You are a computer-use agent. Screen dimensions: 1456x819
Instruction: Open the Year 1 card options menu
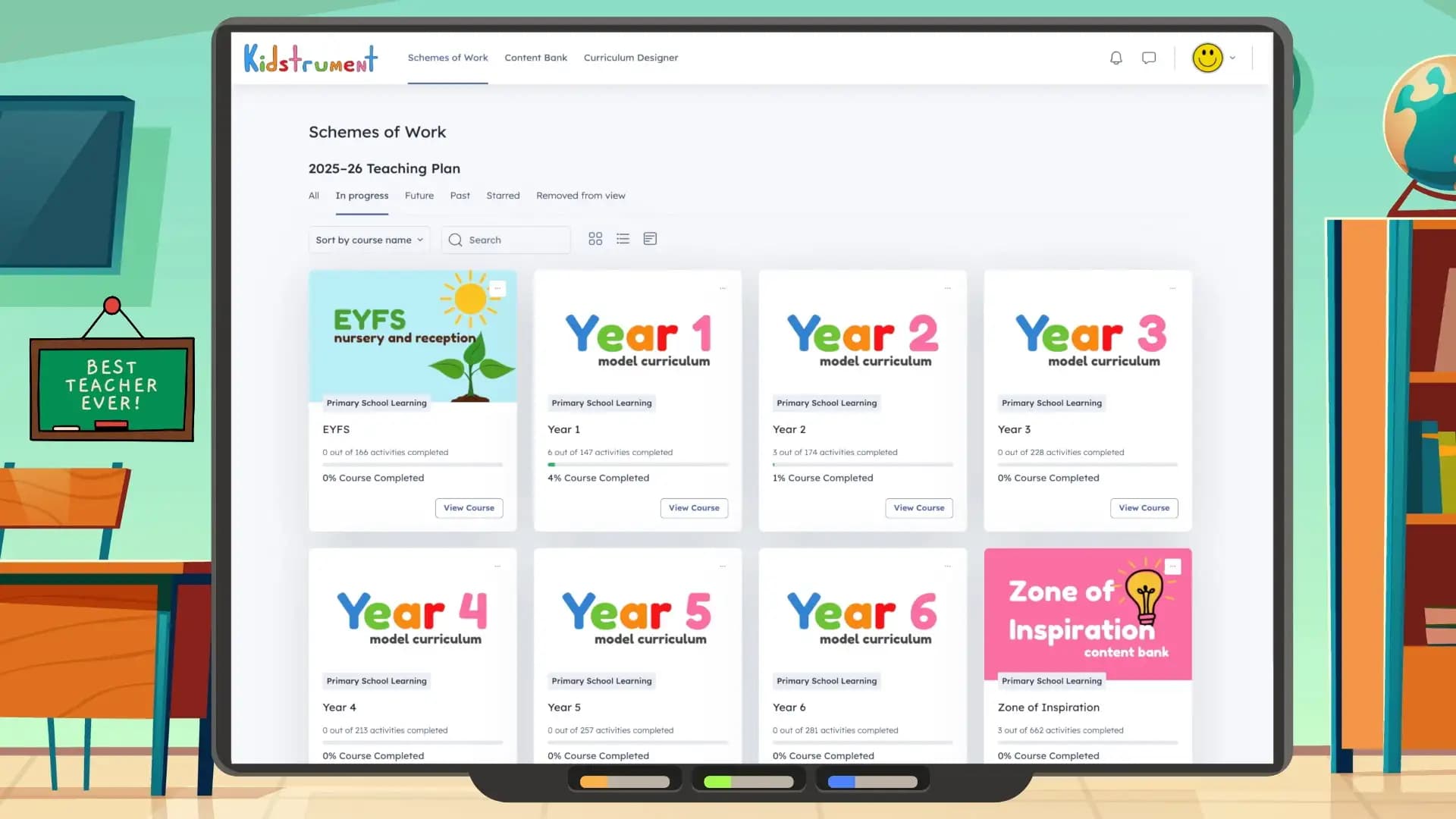coord(723,288)
